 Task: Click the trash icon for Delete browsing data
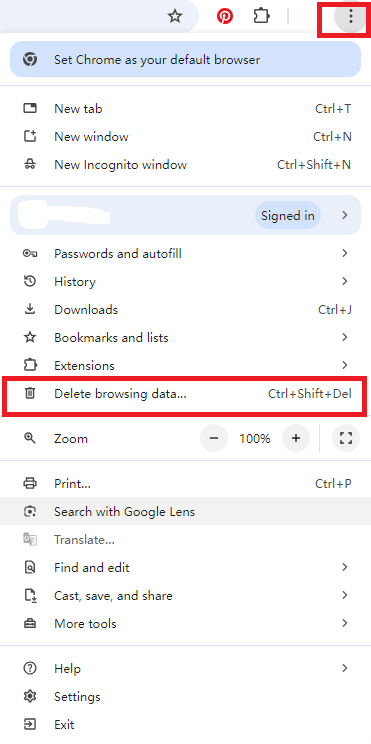coord(30,393)
